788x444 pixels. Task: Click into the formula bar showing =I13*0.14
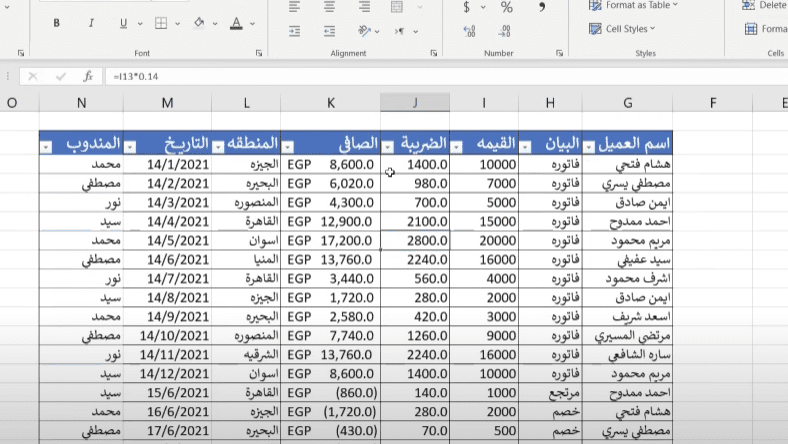pyautogui.click(x=446, y=76)
